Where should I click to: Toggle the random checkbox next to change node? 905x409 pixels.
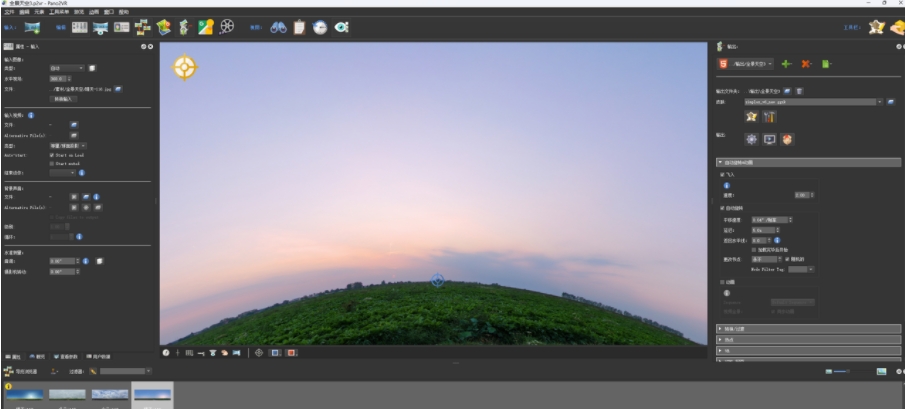[x=787, y=259]
